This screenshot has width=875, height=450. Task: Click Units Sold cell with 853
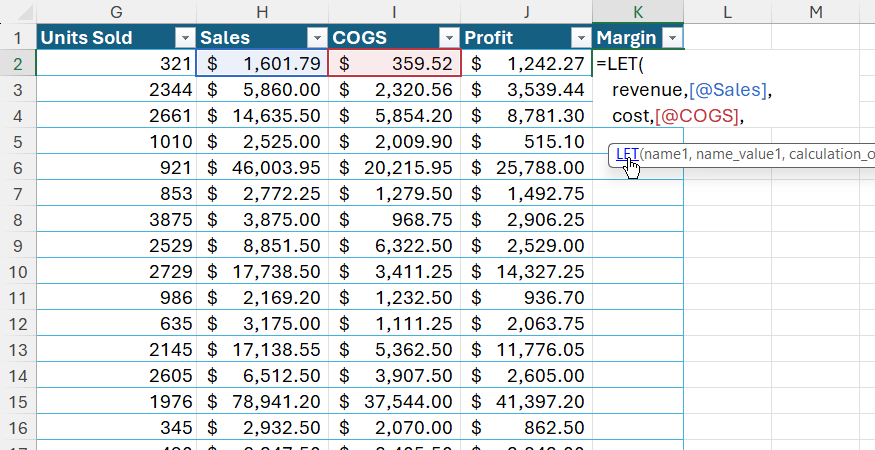point(116,194)
